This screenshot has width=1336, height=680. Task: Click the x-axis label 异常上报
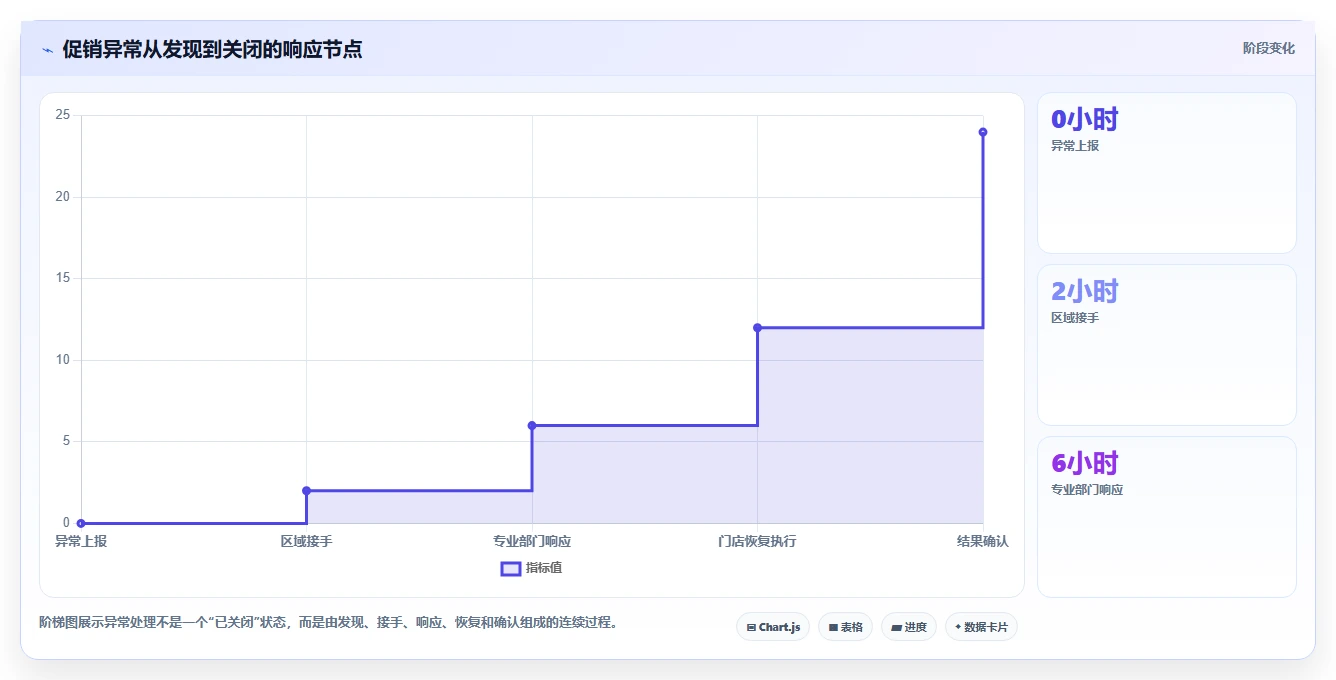(81, 541)
